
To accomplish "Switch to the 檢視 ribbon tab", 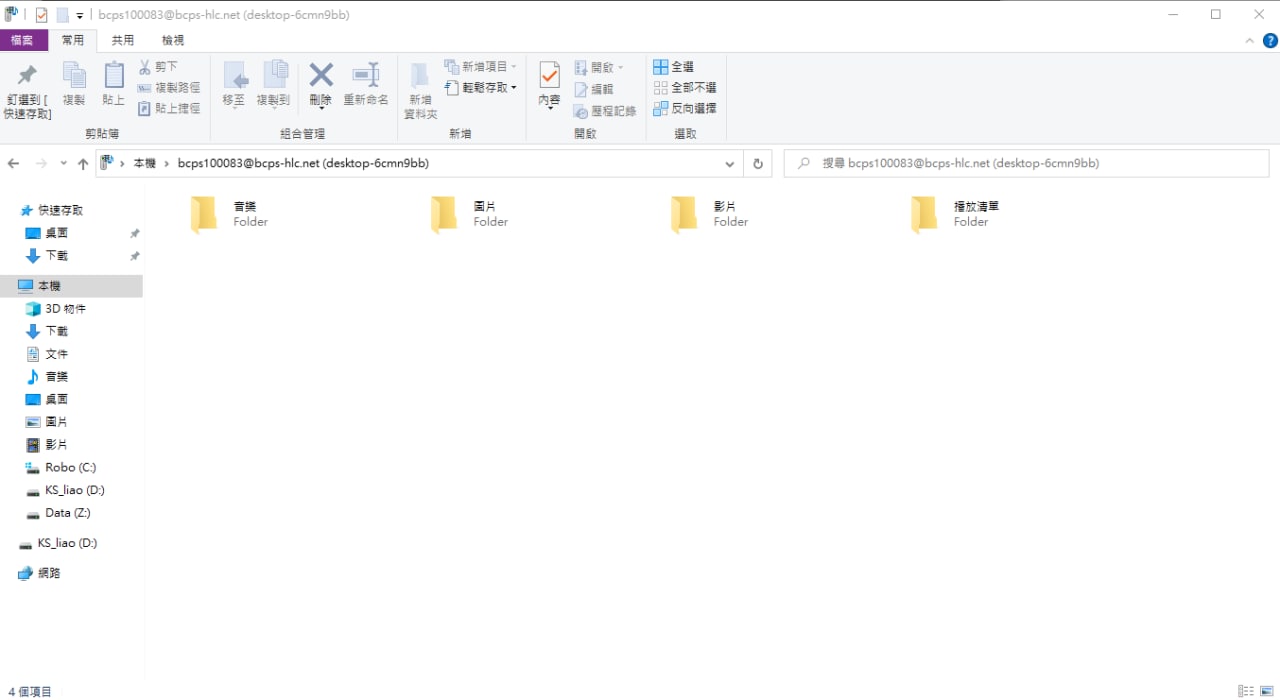I will click(173, 41).
